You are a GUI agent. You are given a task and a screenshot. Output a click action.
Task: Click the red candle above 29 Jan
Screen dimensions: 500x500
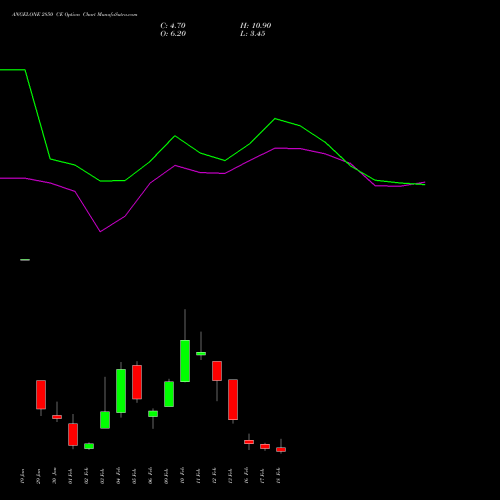point(41,395)
